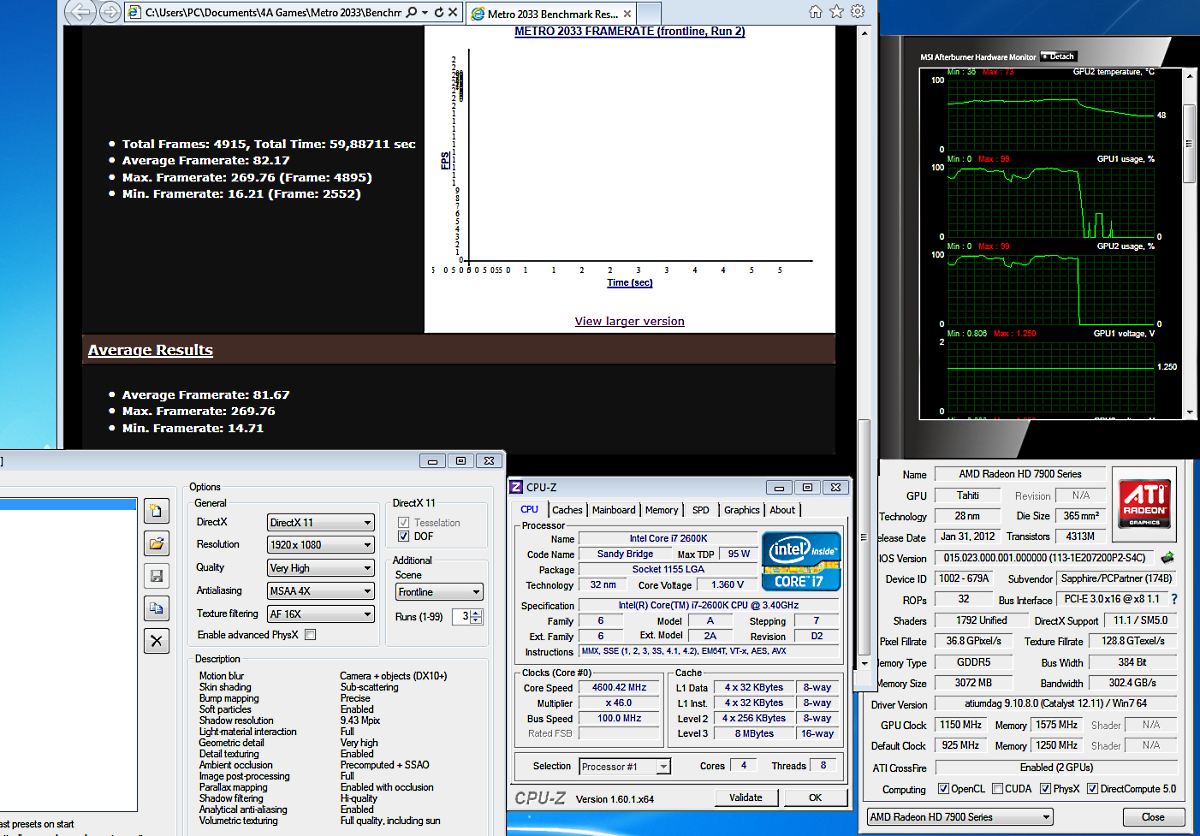Open browser Tools gear menu
The height and width of the screenshot is (836, 1200).
tap(857, 12)
